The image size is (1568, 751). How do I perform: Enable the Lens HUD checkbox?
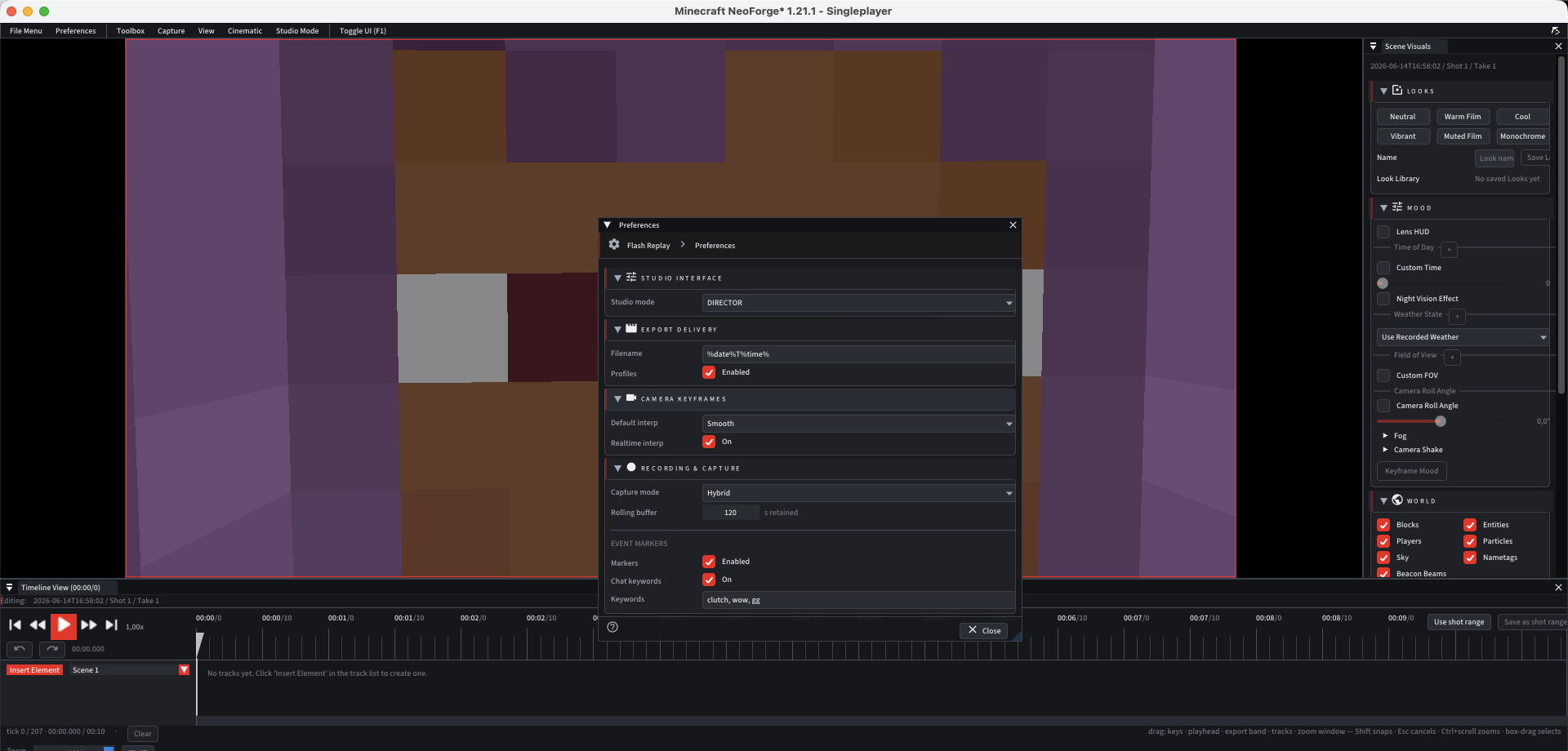1383,232
